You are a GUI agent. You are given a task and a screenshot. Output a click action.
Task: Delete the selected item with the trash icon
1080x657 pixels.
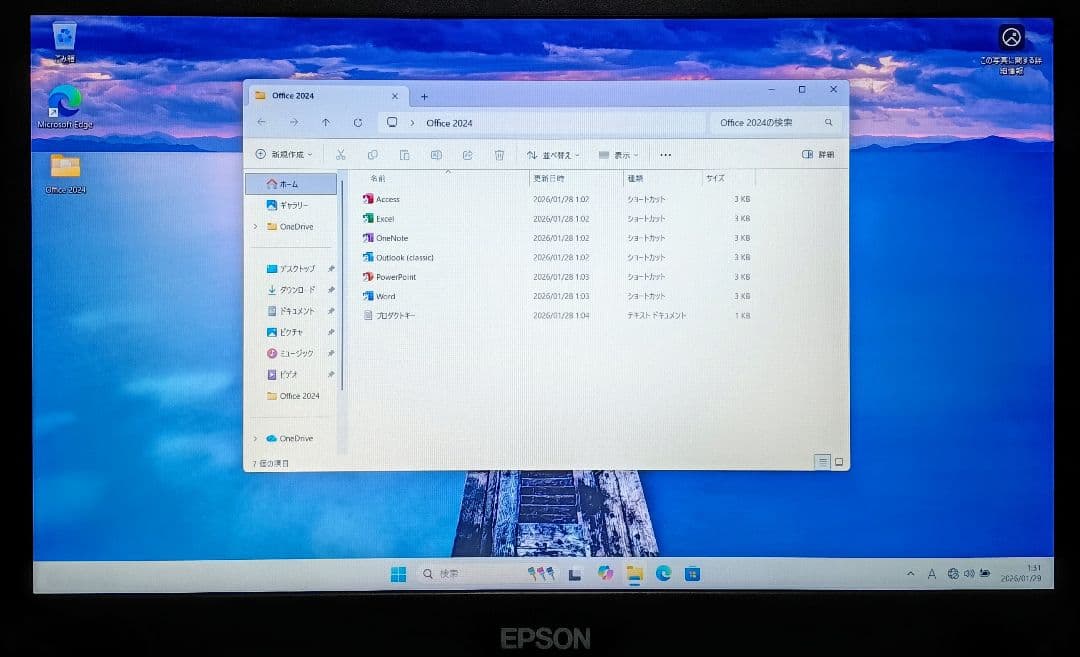(498, 155)
